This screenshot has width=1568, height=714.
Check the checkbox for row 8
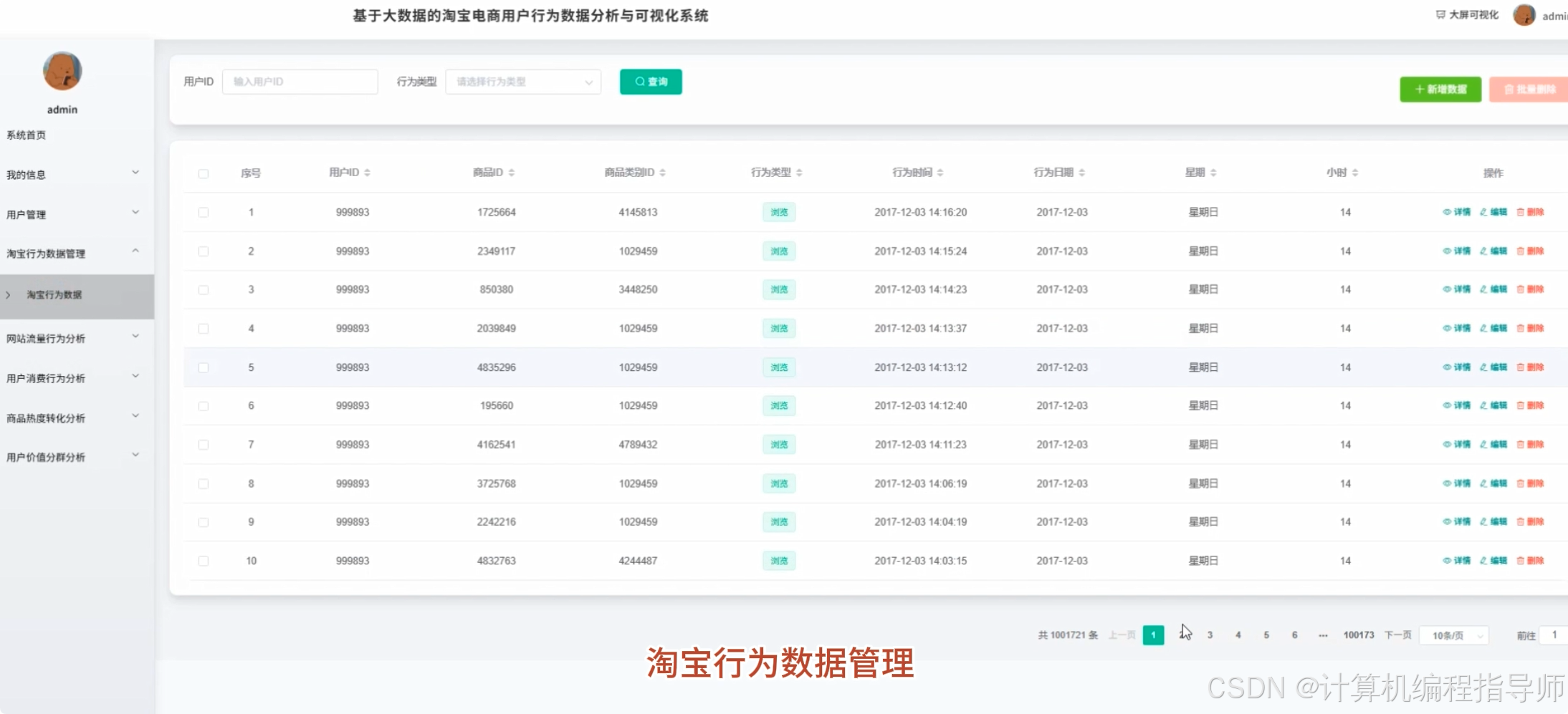pyautogui.click(x=204, y=483)
